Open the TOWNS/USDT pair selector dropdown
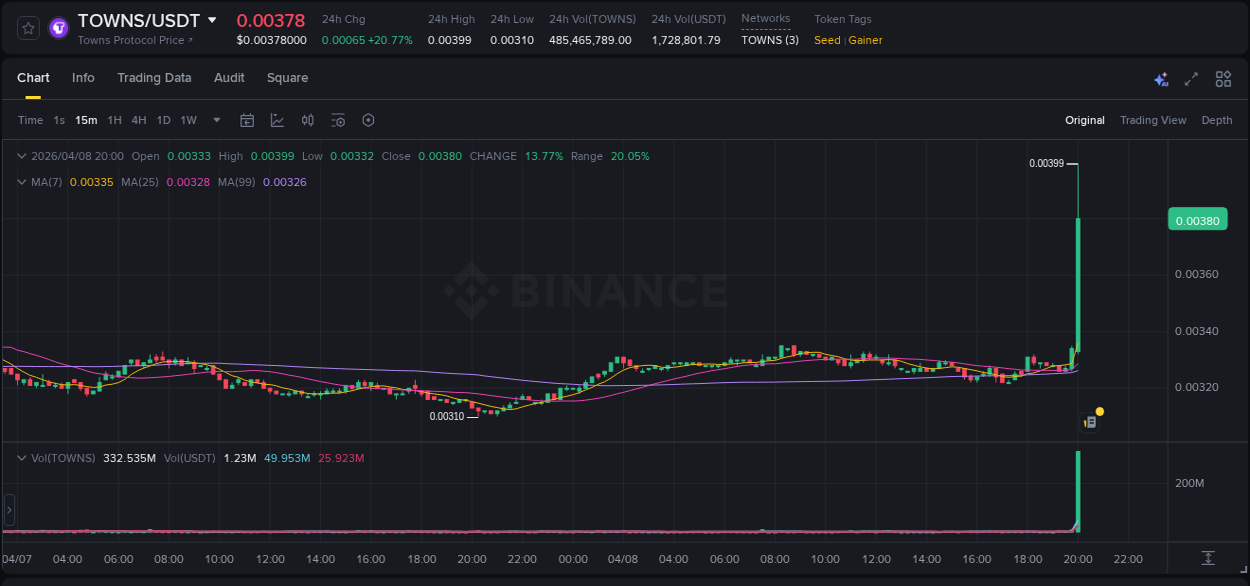The height and width of the screenshot is (586, 1250). pos(211,19)
